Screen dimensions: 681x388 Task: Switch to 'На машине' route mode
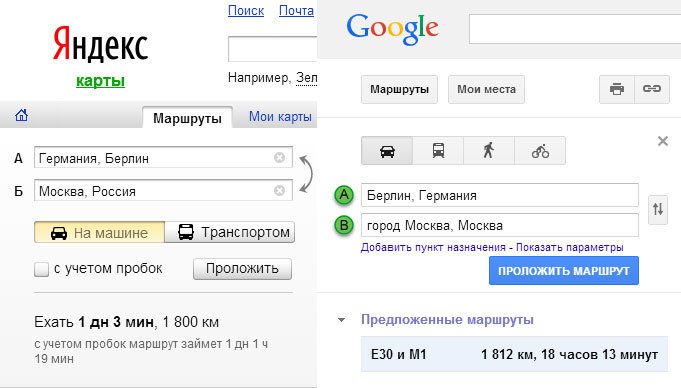(99, 232)
